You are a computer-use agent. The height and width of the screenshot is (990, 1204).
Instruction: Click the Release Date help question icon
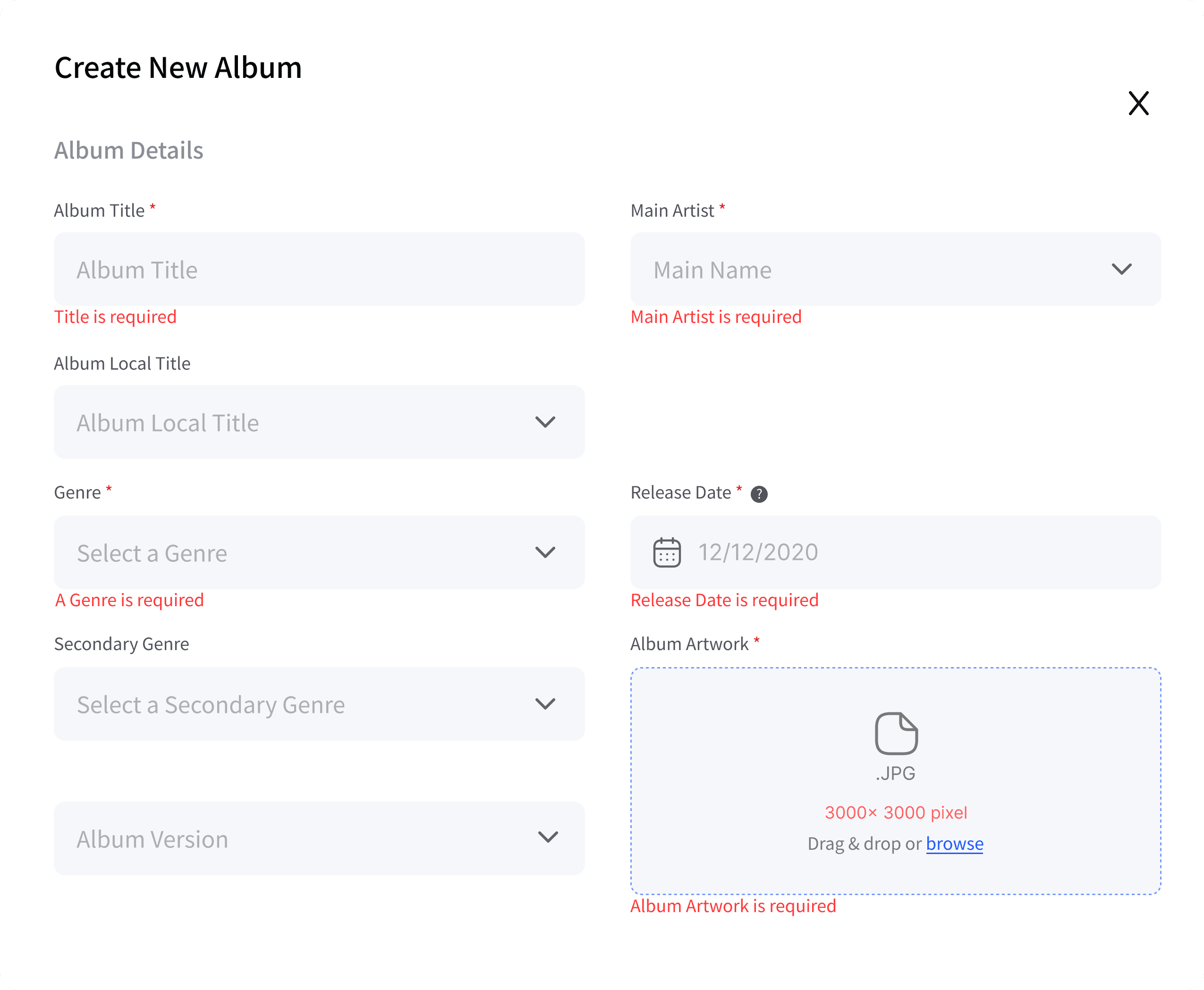click(x=759, y=494)
